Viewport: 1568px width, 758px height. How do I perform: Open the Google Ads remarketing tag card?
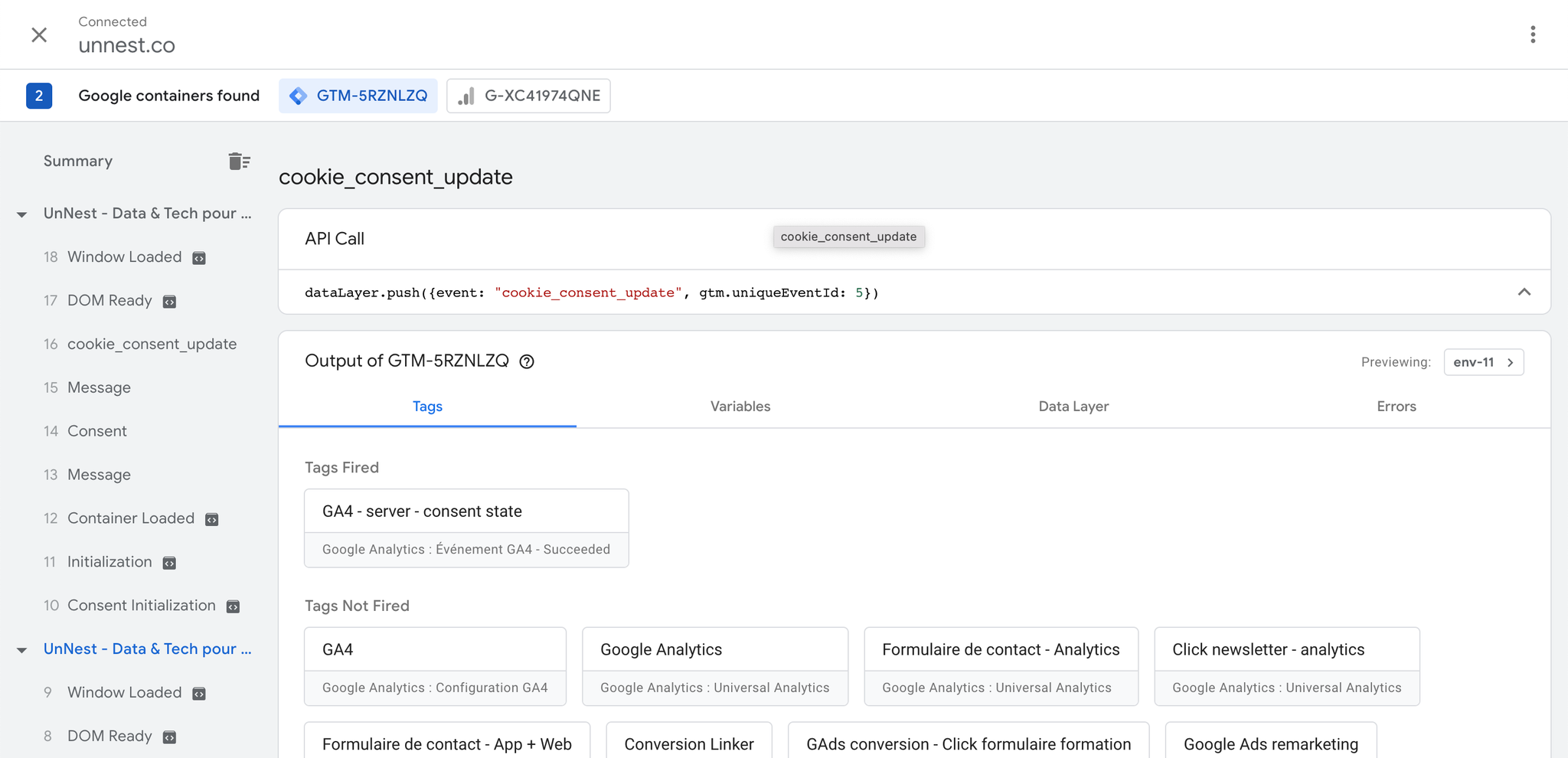pyautogui.click(x=1271, y=740)
